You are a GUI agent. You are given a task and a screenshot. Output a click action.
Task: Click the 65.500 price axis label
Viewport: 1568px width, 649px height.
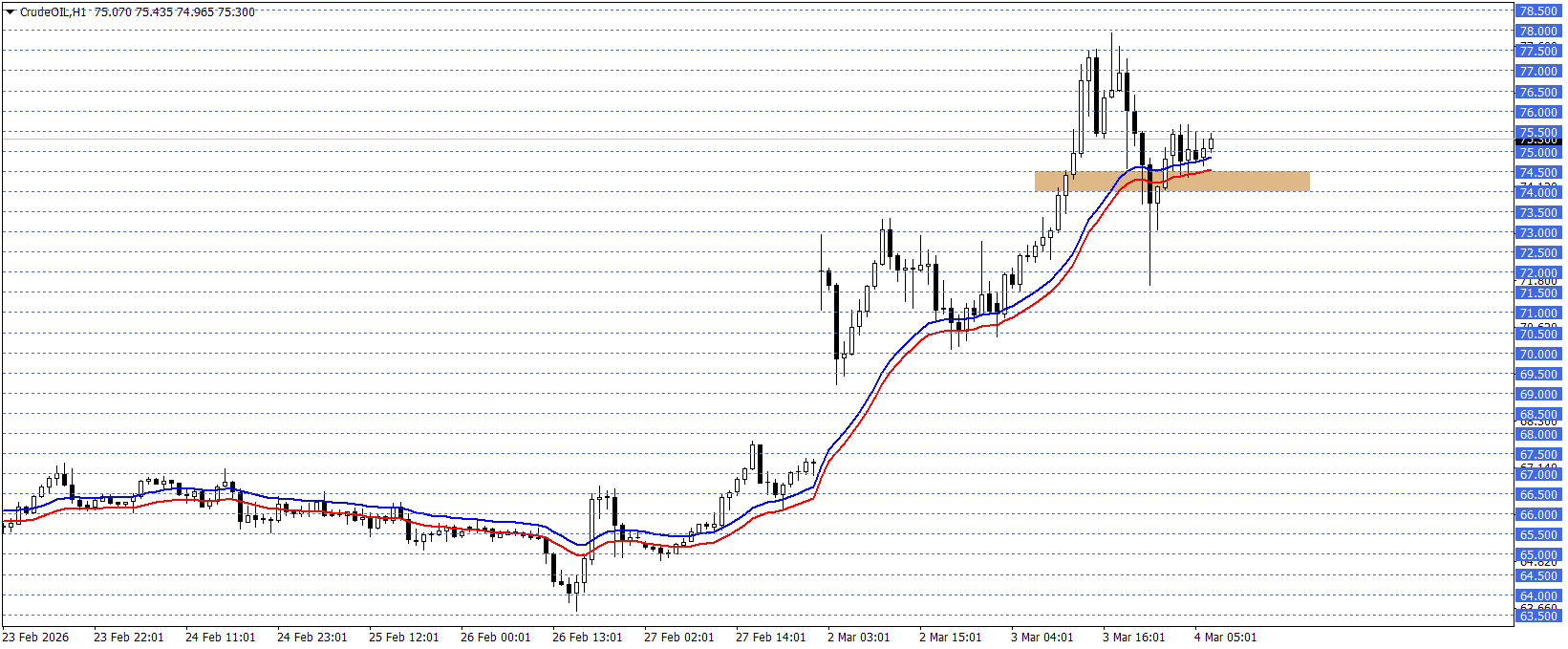pos(1538,535)
